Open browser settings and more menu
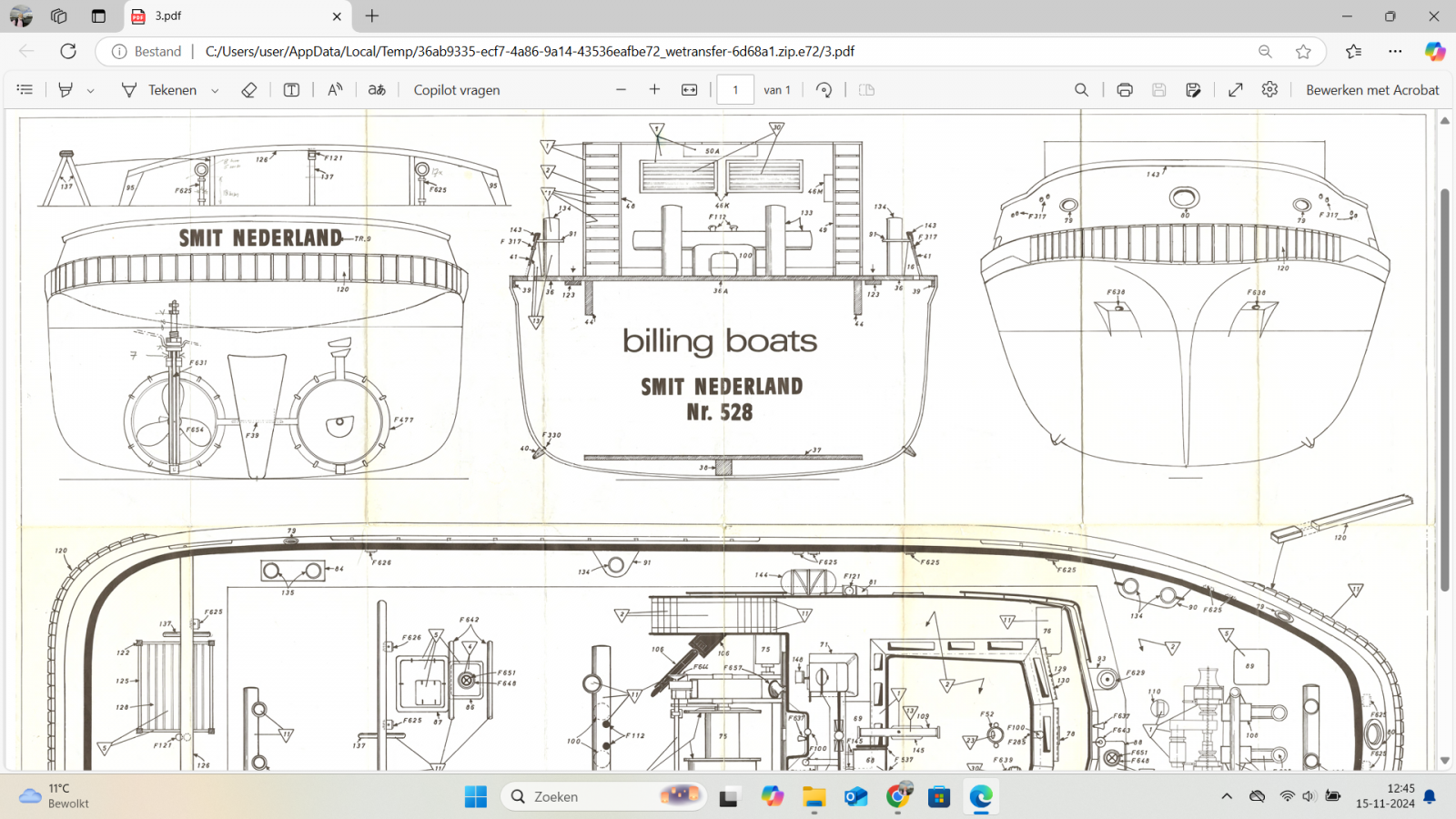This screenshot has width=1456, height=819. pos(1395,51)
